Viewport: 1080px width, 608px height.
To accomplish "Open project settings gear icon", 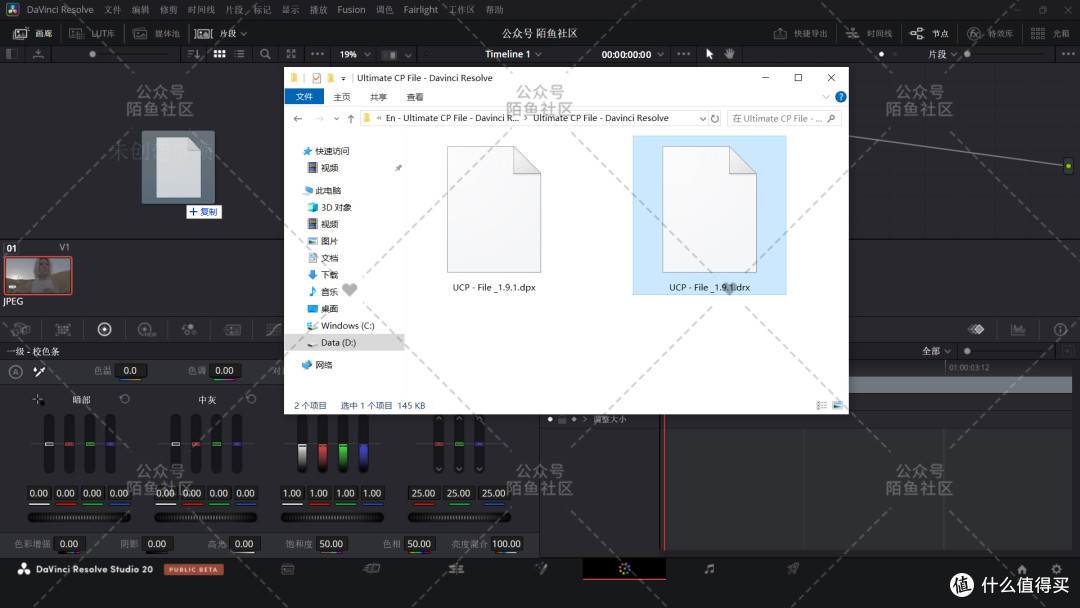I will click(x=1057, y=569).
